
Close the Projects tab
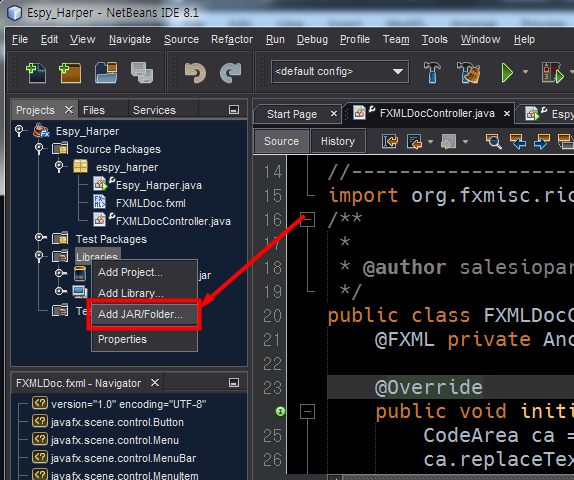69,109
